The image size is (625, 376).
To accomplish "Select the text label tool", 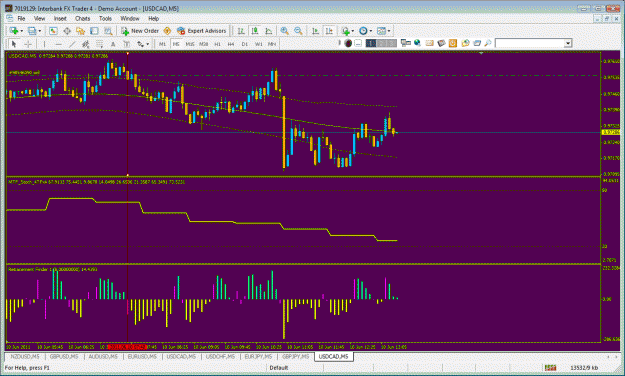I will [127, 44].
